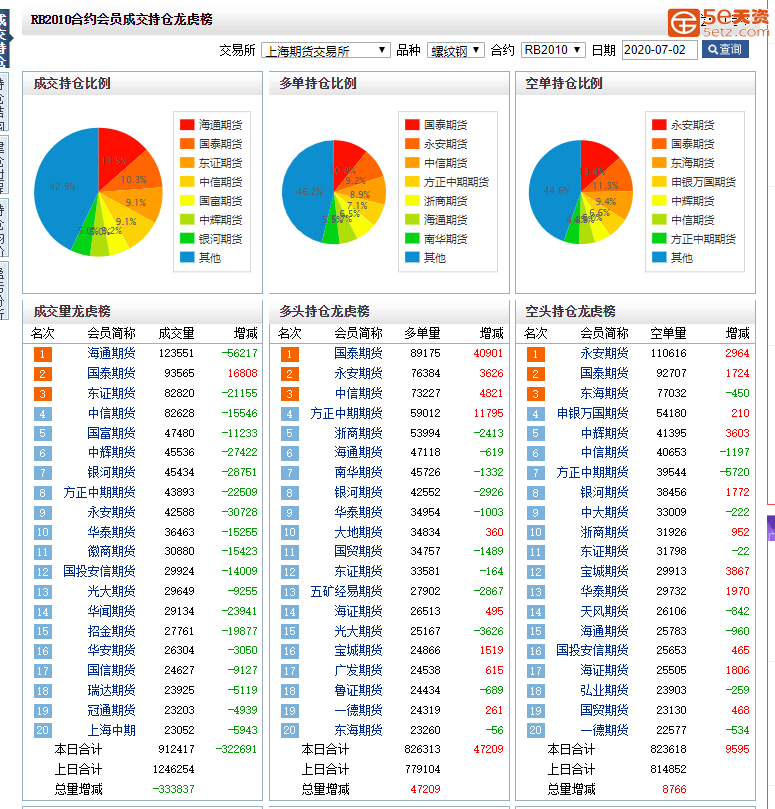Open 银河期货 link in 成交量龙虎榜 rank 7

[x=111, y=473]
